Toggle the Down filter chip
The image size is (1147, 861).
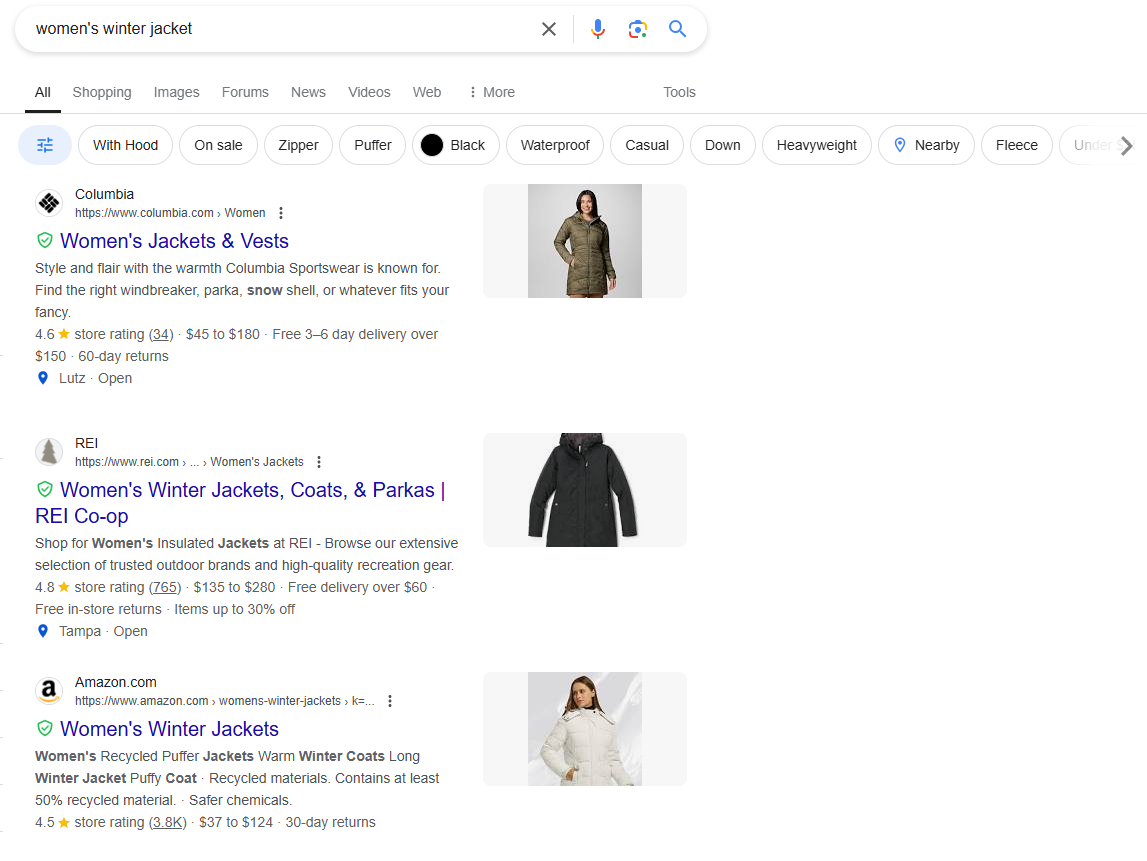[722, 145]
